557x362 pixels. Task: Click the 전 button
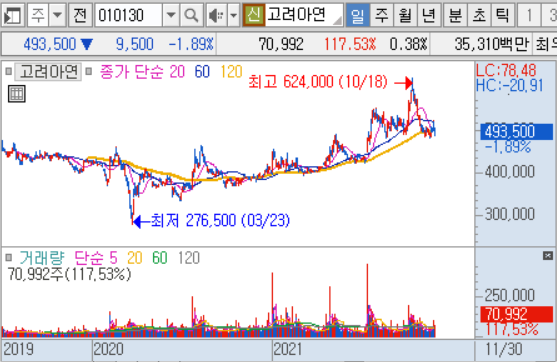(80, 15)
